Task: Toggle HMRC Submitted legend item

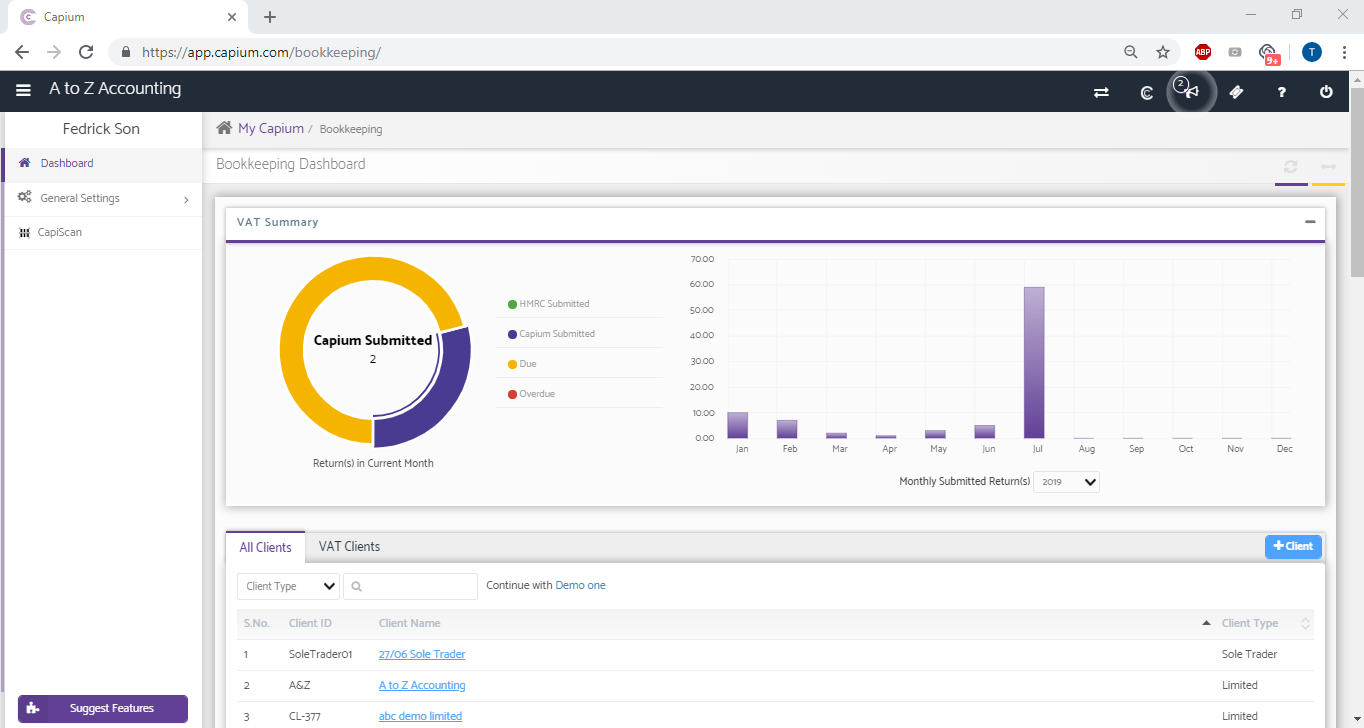Action: point(548,304)
